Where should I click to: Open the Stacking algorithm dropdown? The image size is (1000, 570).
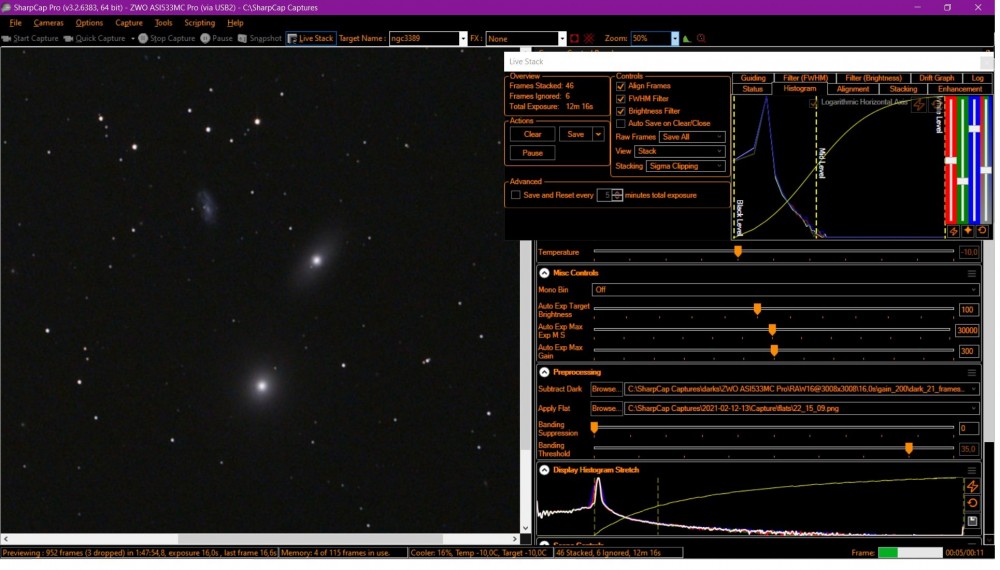pos(686,166)
